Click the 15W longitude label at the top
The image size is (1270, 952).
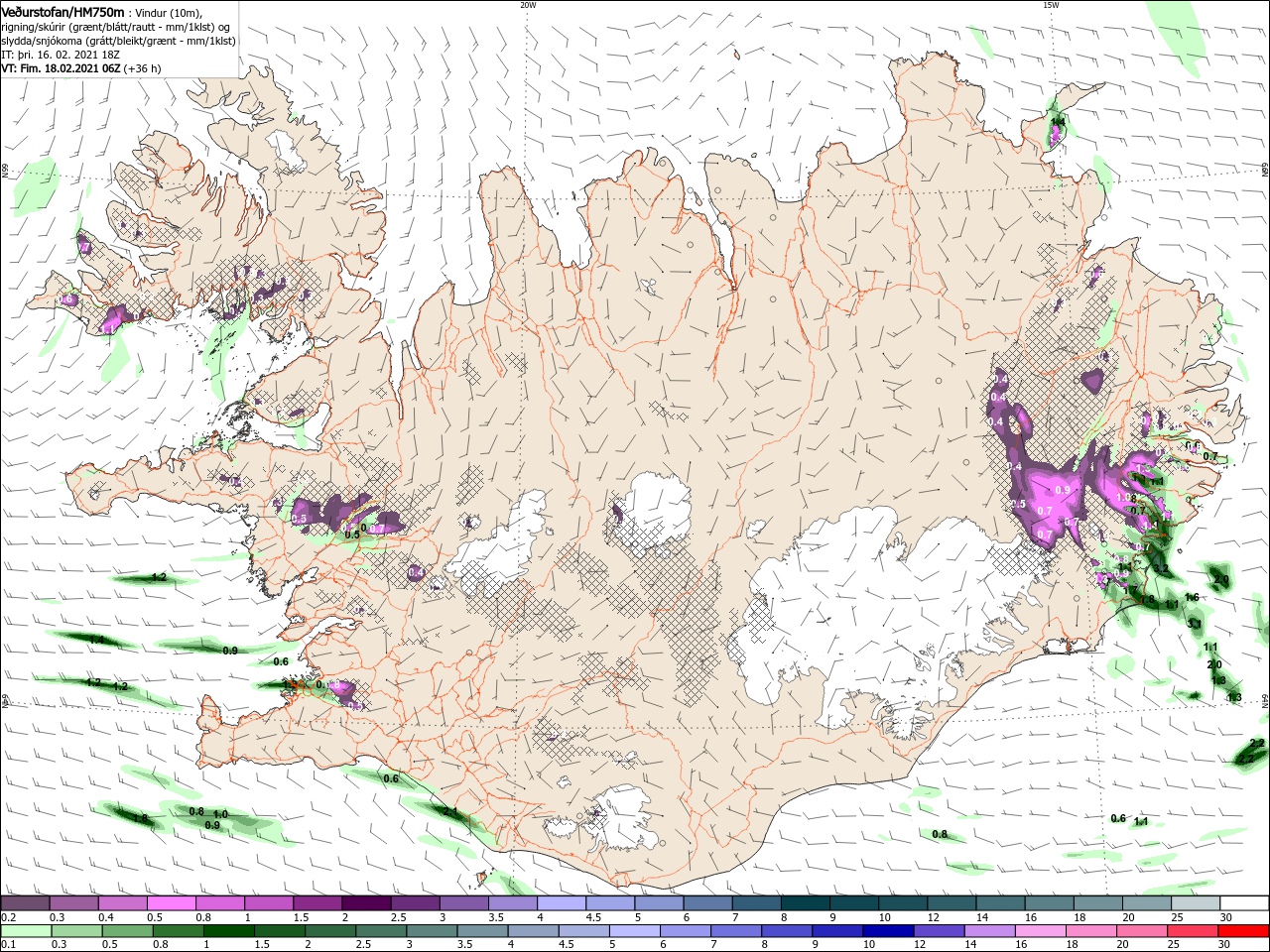point(1051,5)
